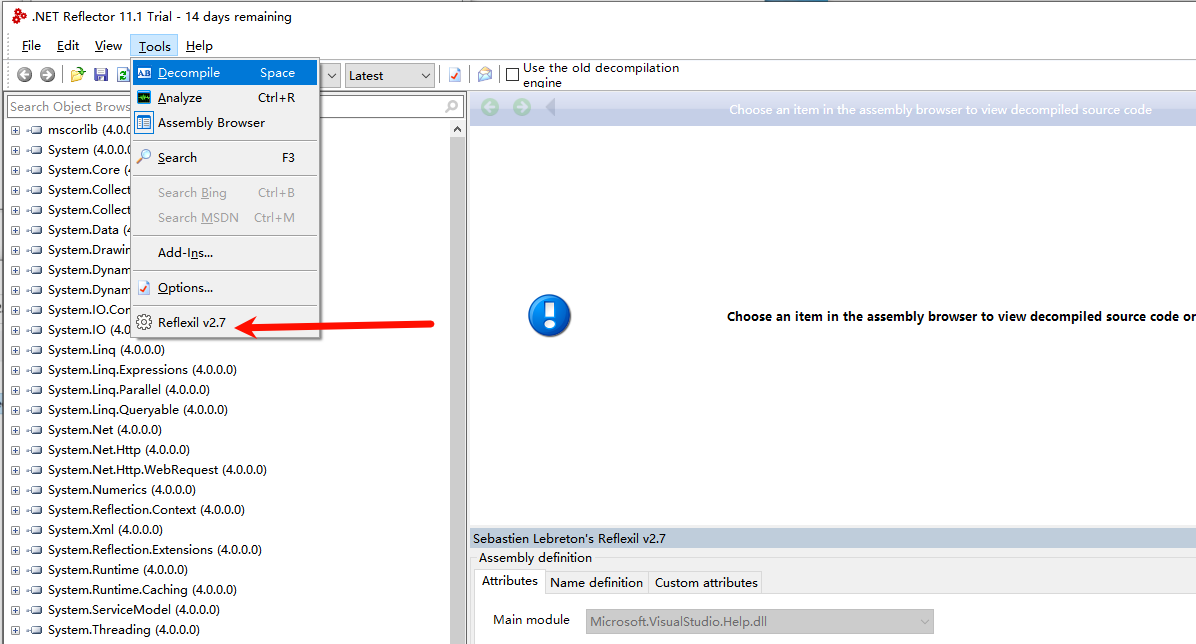
Task: Expand the System.Threading node
Action: (x=15, y=630)
